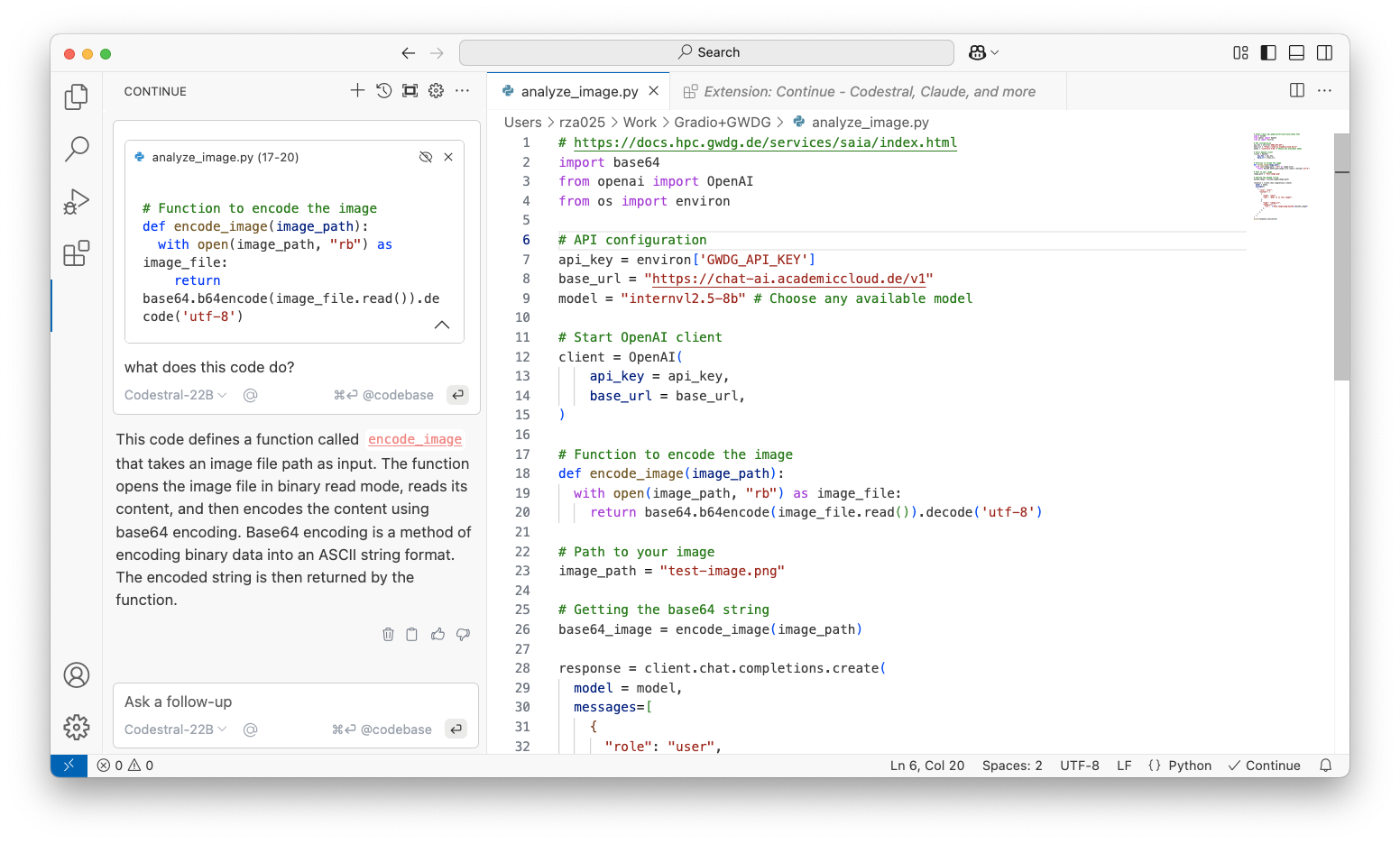Open Continue chat history
The height and width of the screenshot is (844, 1400).
tap(383, 90)
